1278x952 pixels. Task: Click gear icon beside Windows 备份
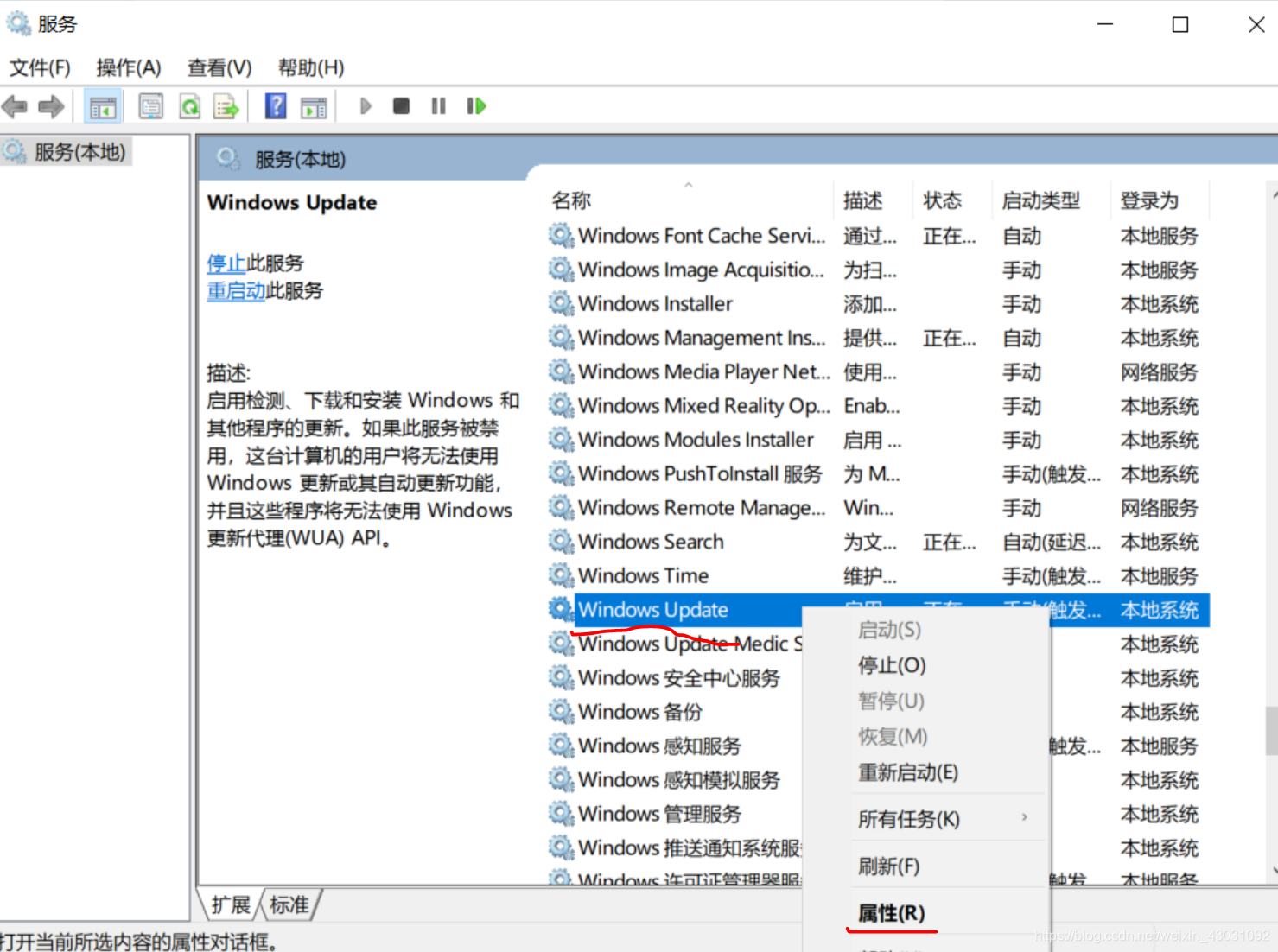(x=561, y=712)
